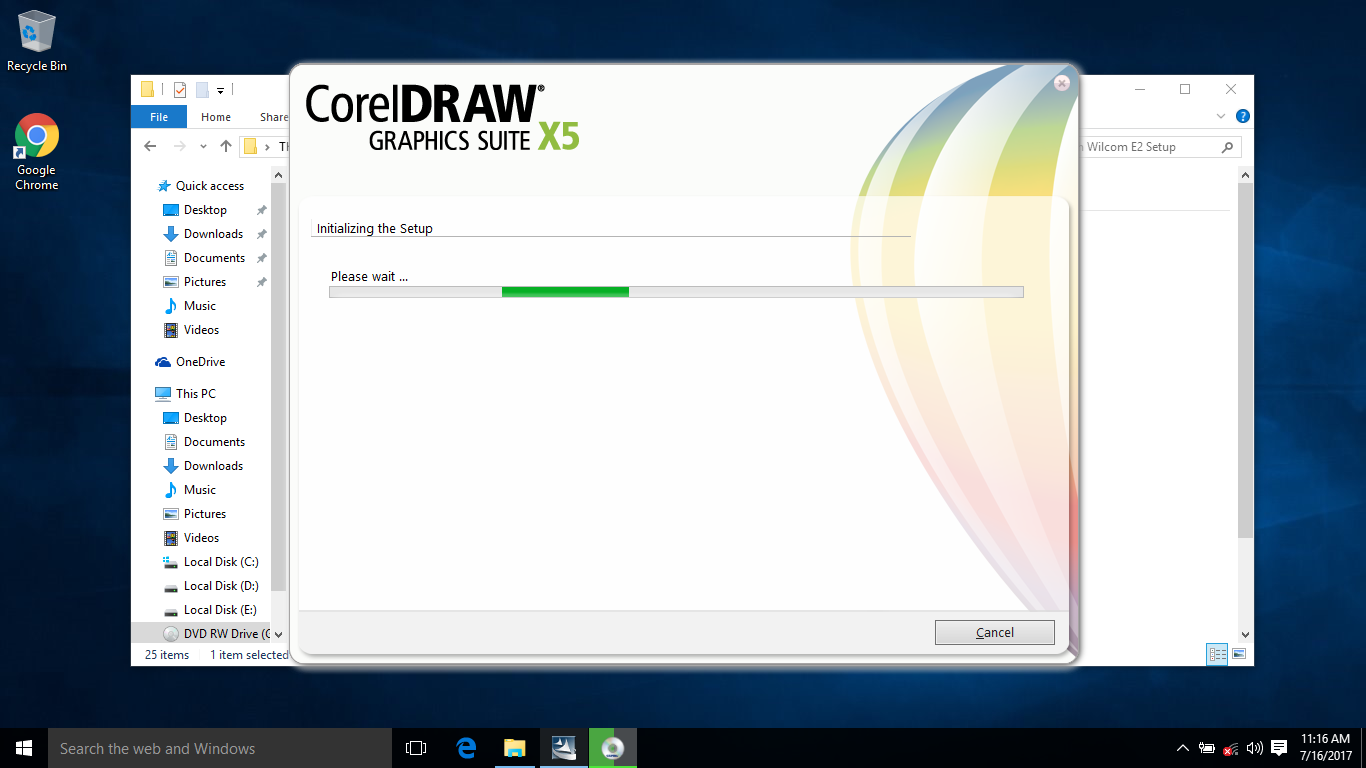Open Recycle Bin desktop icon
Viewport: 1366px width, 768px height.
(x=37, y=41)
